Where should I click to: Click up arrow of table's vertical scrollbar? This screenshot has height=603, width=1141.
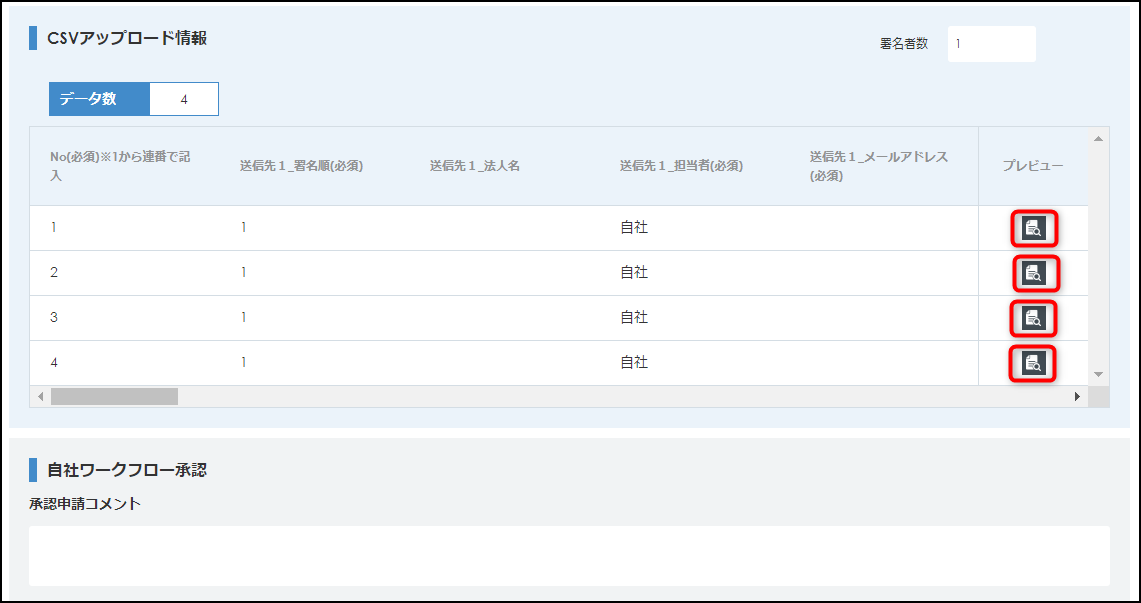click(1098, 138)
